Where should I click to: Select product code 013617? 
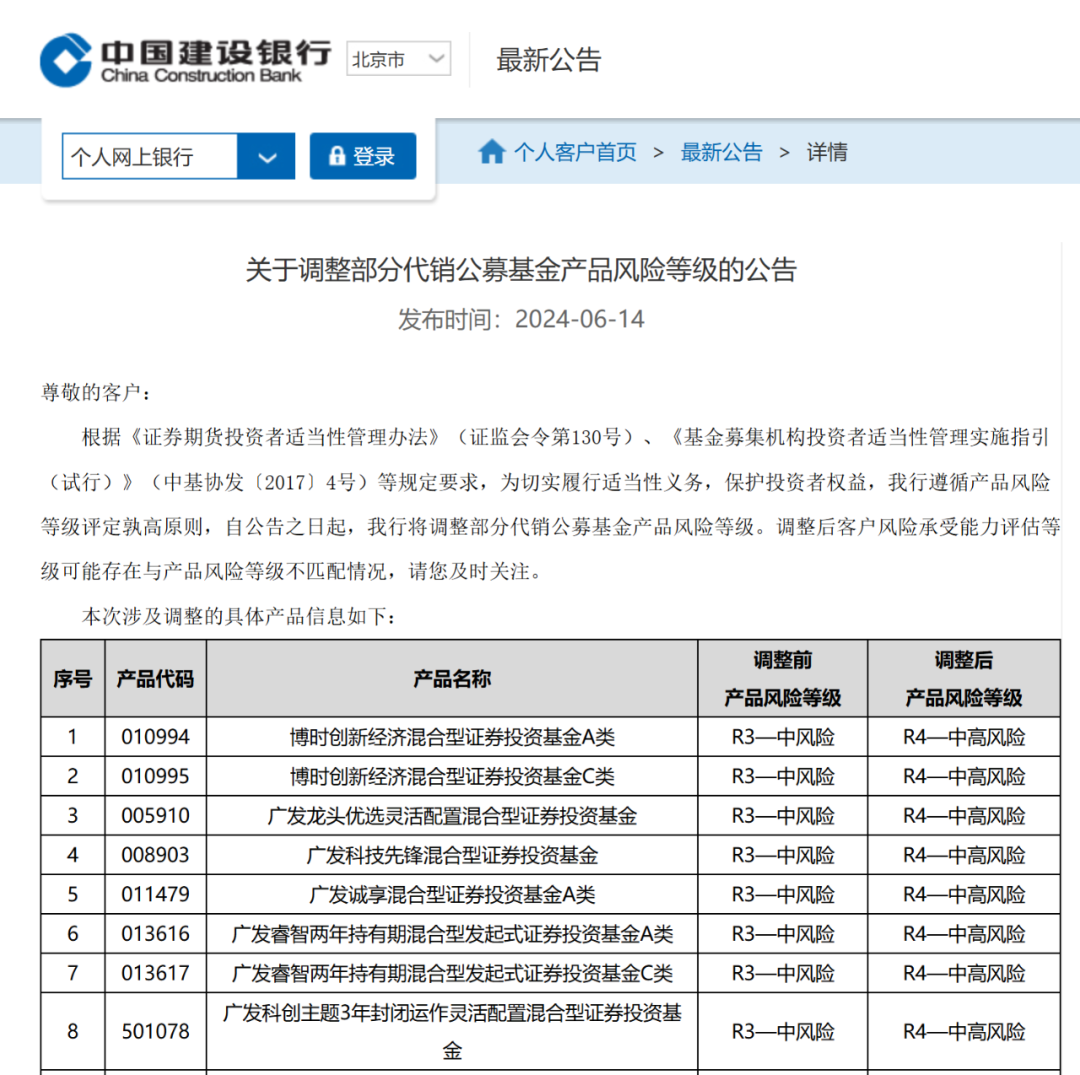pos(156,973)
